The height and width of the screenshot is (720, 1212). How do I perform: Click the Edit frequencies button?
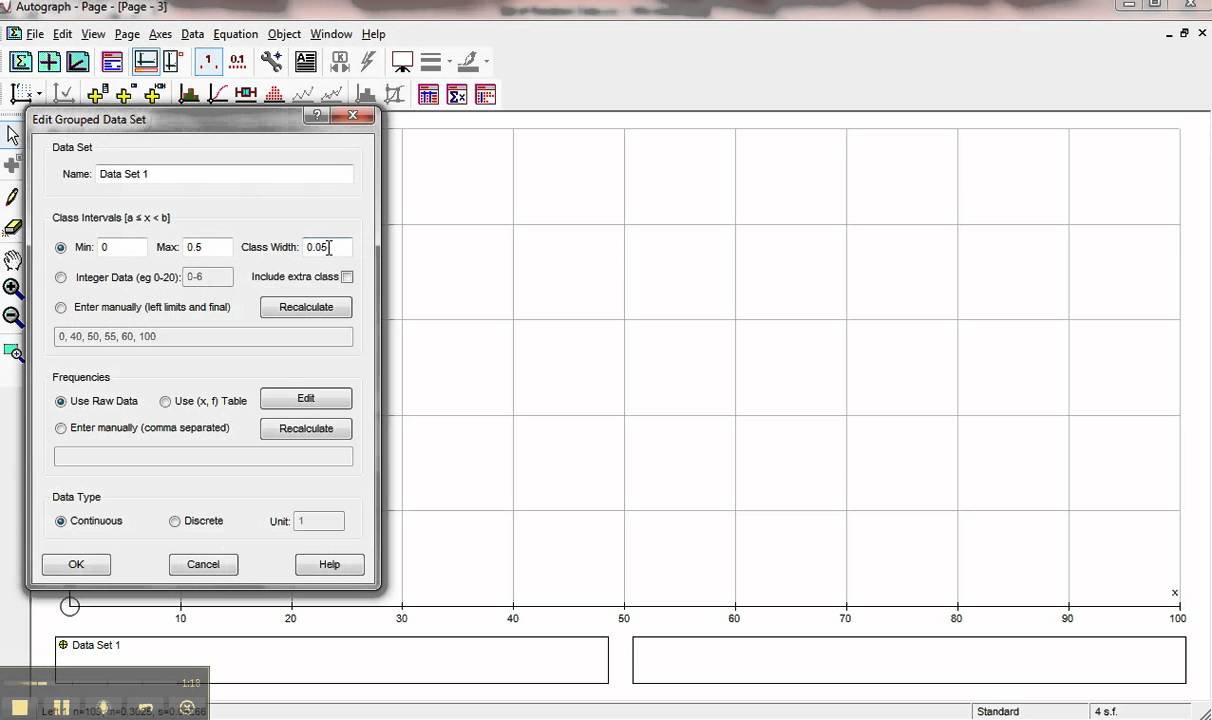click(306, 398)
